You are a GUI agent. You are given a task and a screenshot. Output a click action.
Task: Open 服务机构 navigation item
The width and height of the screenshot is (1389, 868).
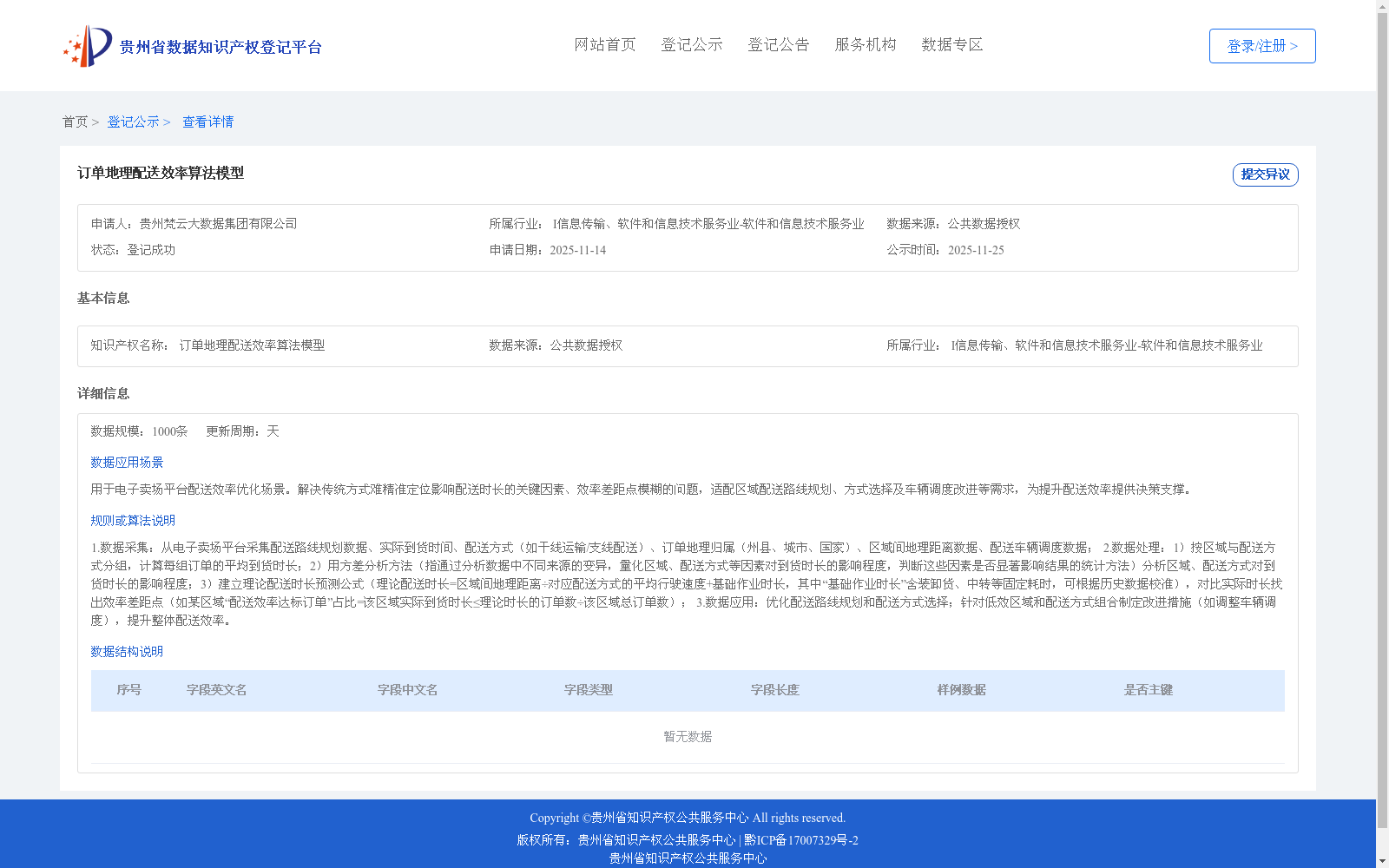866,44
